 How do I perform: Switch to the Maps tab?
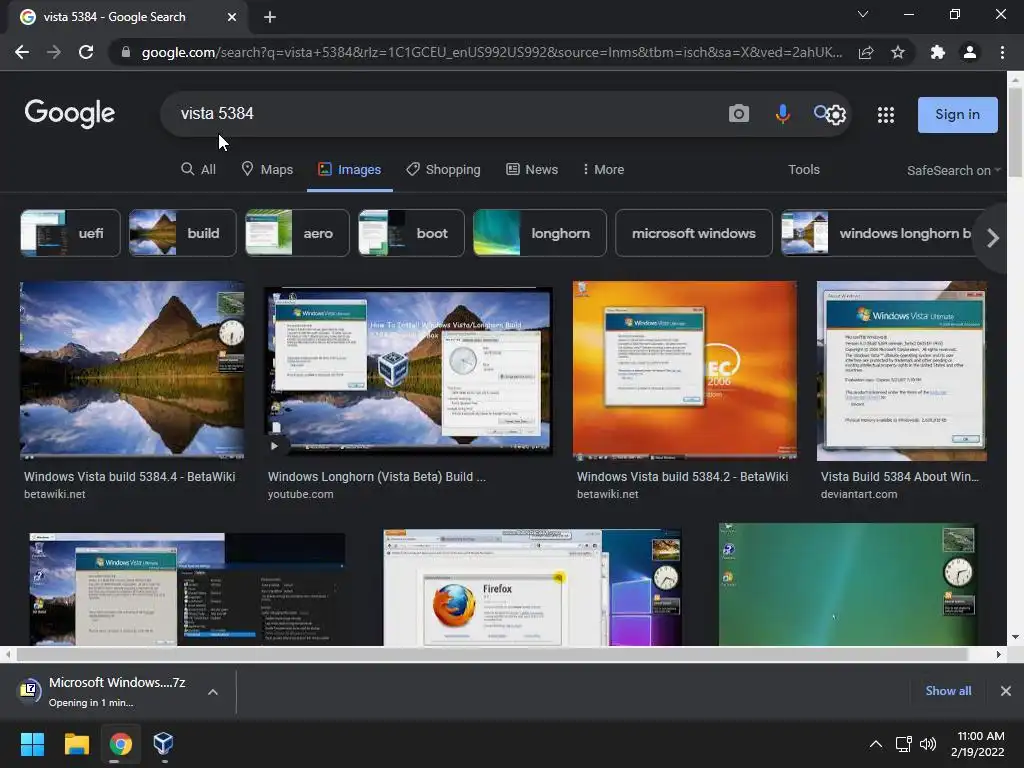tap(267, 169)
